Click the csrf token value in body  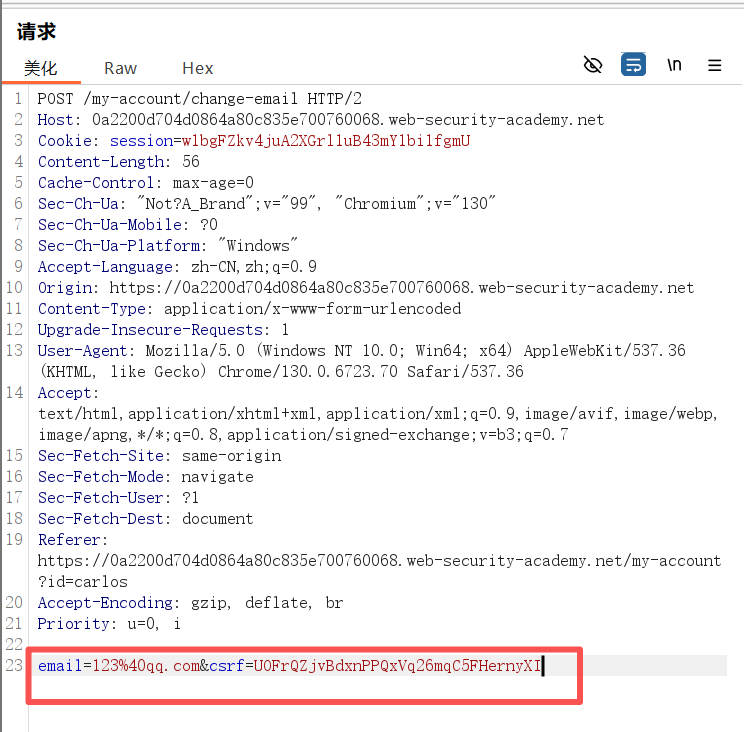pos(396,665)
